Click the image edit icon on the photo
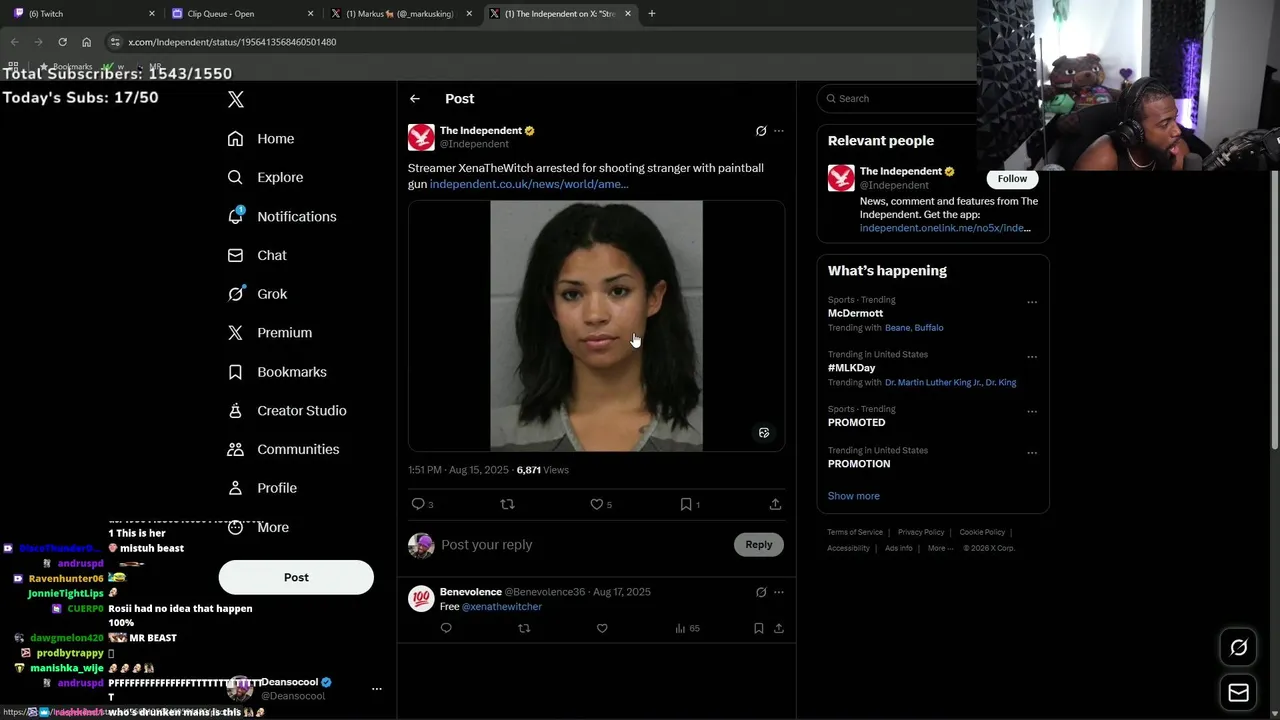This screenshot has height=720, width=1280. pos(764,433)
